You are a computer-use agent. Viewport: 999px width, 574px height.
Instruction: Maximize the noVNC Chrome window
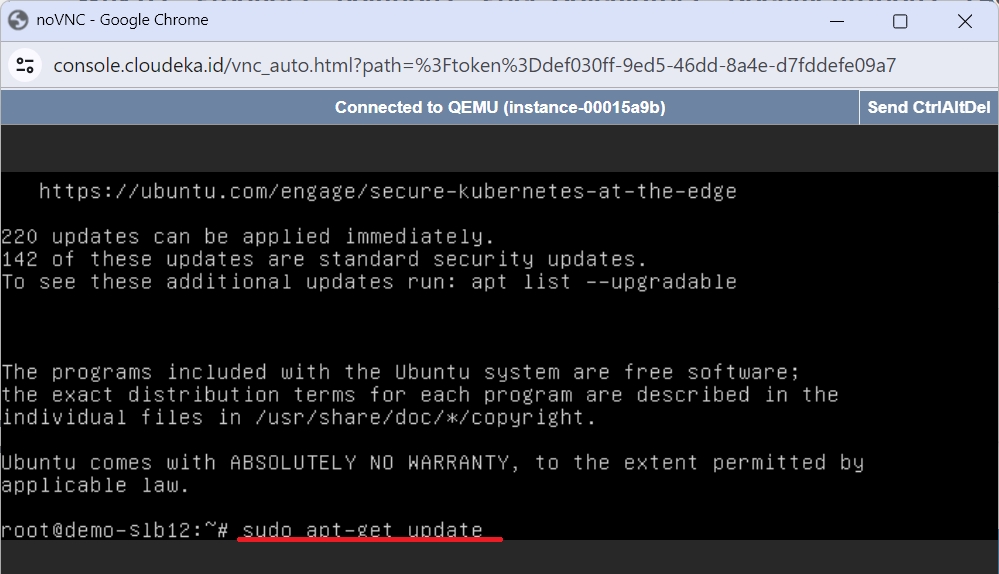(900, 21)
